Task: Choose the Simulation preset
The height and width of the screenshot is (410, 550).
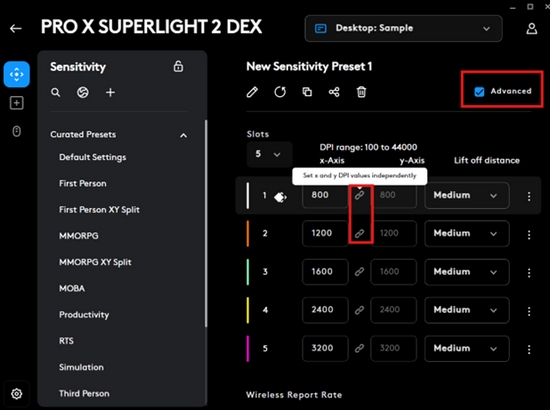Action: [x=81, y=367]
